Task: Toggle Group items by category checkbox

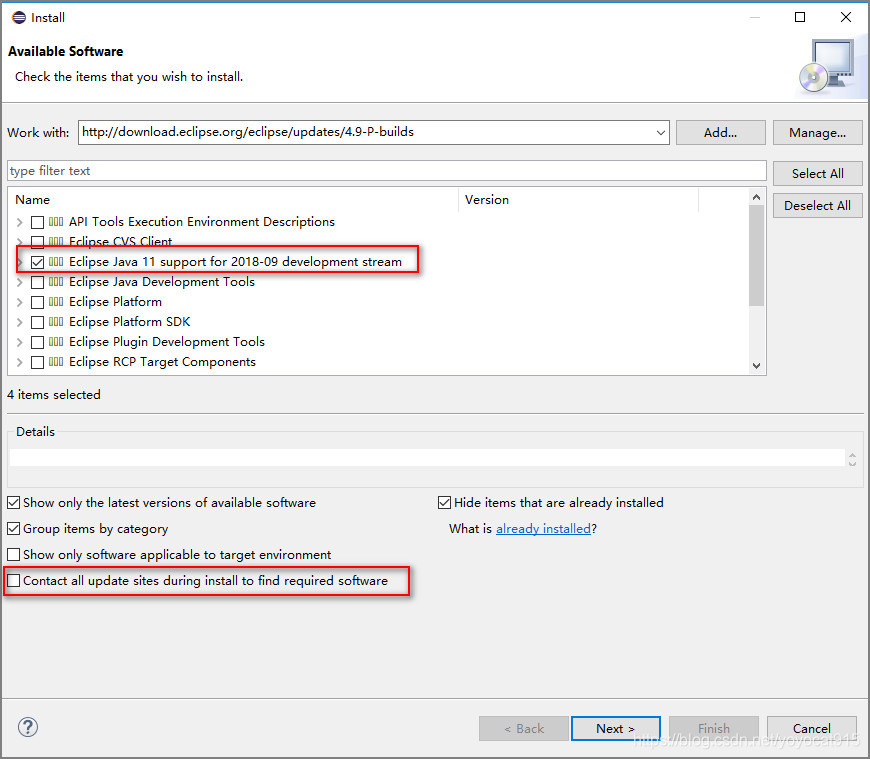Action: click(14, 529)
